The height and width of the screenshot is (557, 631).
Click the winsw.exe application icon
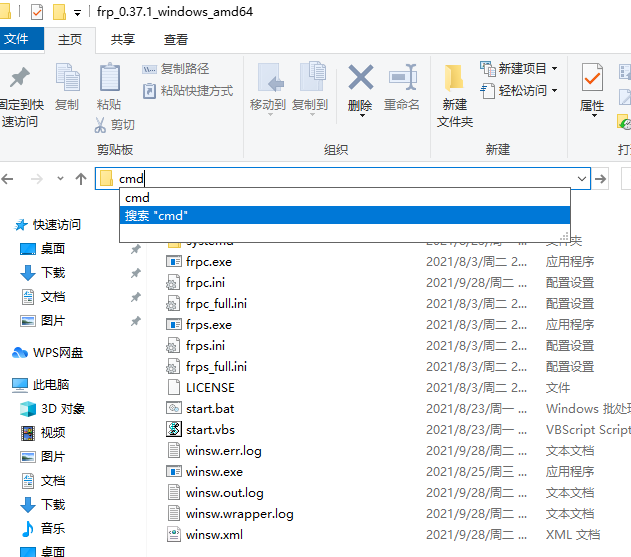pyautogui.click(x=174, y=471)
